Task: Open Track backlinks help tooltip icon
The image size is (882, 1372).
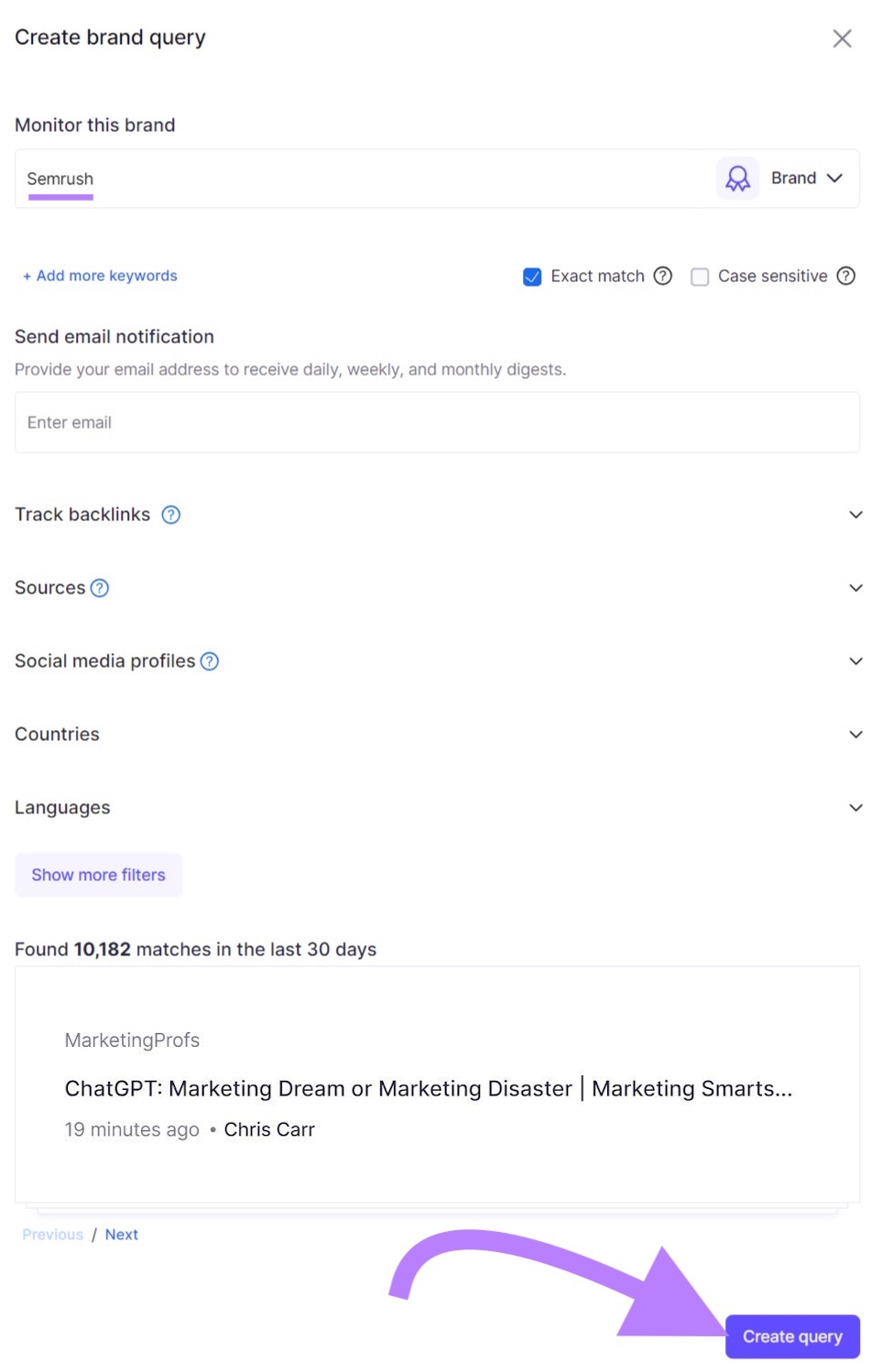Action: tap(171, 515)
